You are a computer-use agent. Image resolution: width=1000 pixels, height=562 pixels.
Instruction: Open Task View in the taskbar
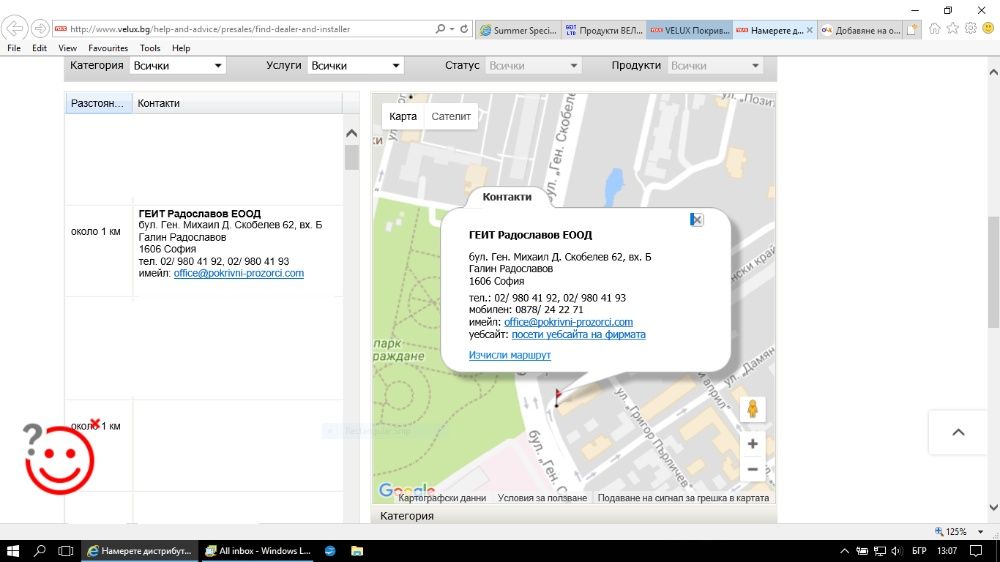point(66,551)
